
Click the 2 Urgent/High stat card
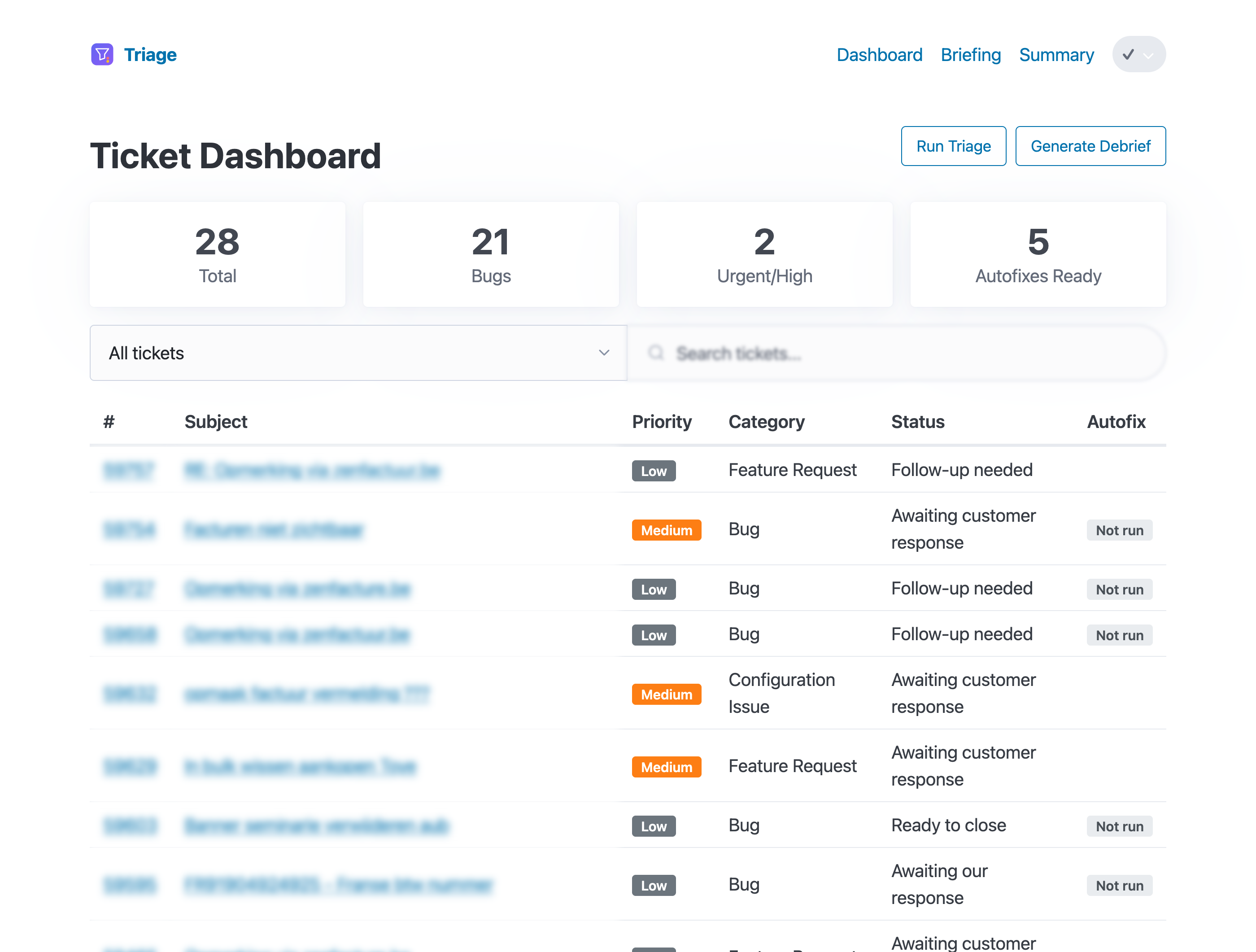click(x=764, y=254)
